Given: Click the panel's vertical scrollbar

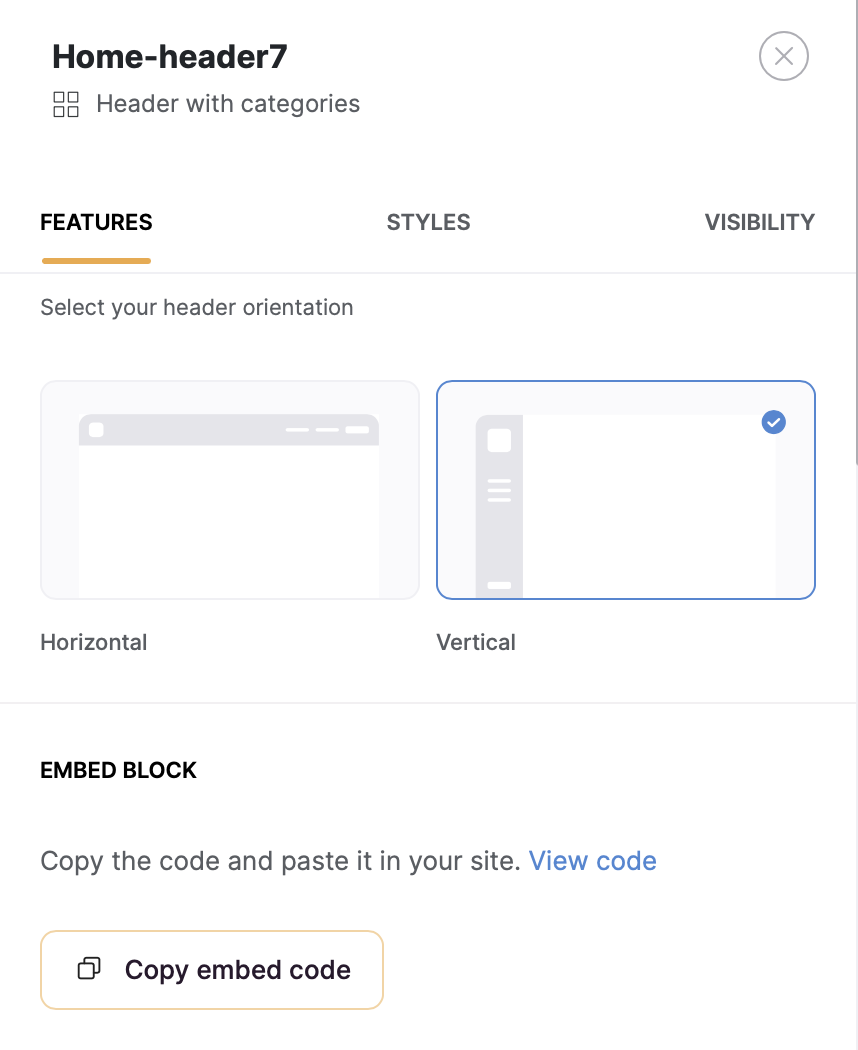Looking at the screenshot, I should [x=856, y=232].
